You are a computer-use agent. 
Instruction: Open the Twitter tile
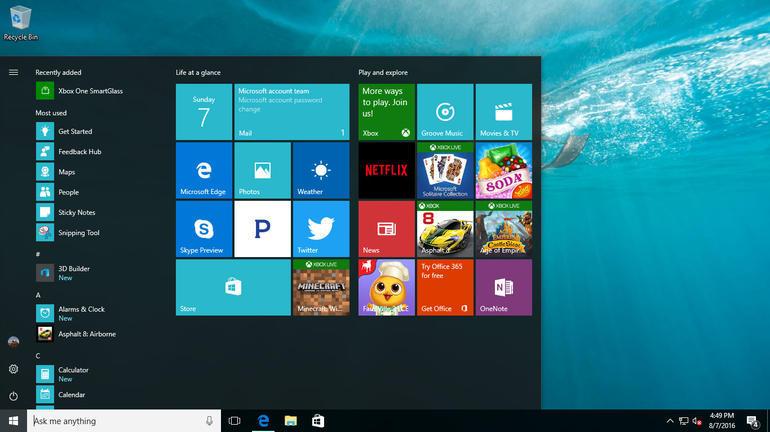[x=321, y=229]
